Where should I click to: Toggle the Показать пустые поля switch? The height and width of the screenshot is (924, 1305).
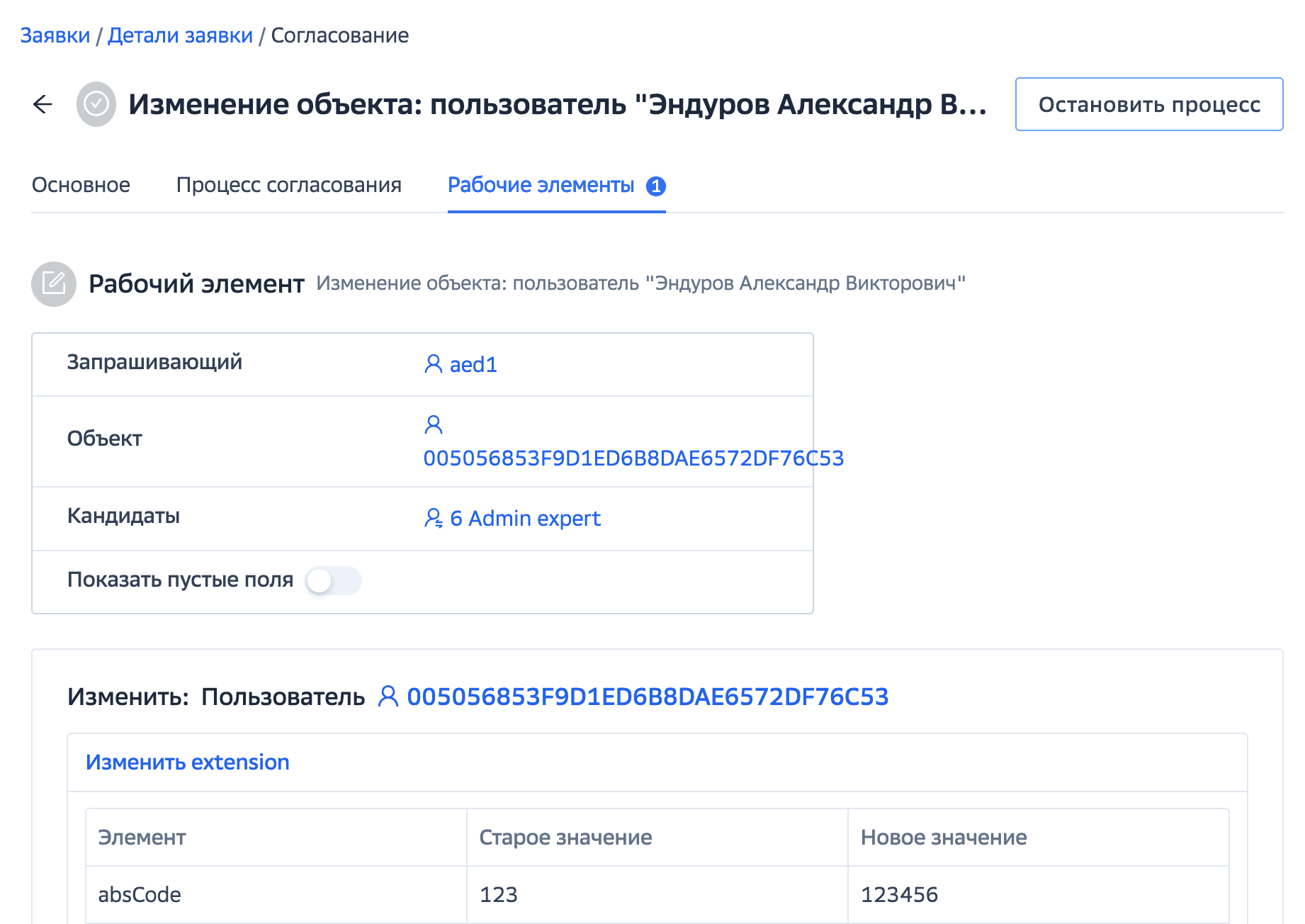pyautogui.click(x=333, y=581)
